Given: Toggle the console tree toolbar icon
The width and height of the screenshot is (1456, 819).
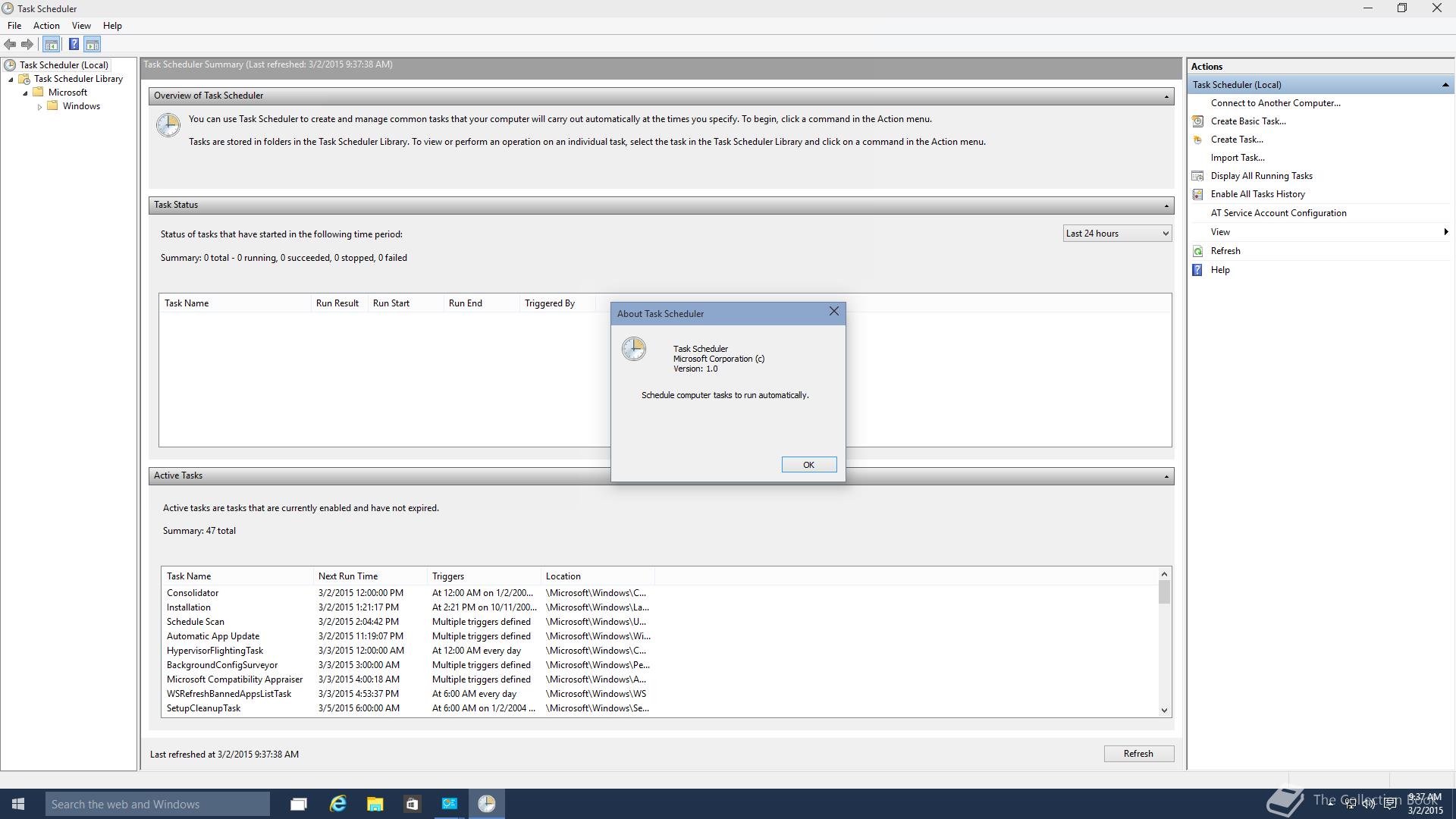Looking at the screenshot, I should (51, 44).
